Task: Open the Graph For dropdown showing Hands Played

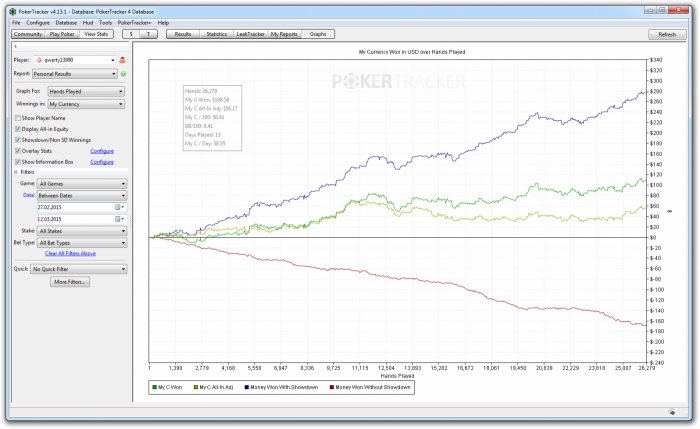Action: pos(86,92)
